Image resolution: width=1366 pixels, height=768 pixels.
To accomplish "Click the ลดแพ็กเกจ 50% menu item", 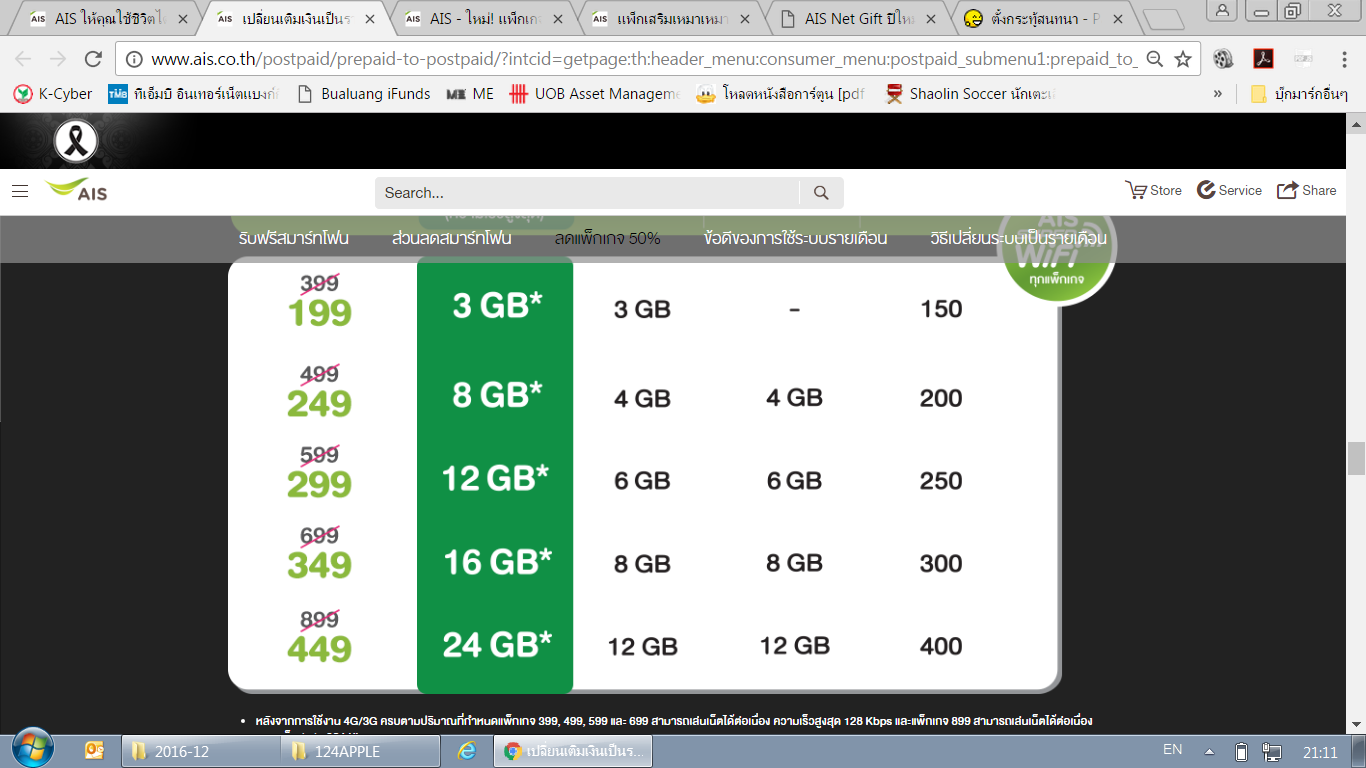I will click(x=608, y=239).
